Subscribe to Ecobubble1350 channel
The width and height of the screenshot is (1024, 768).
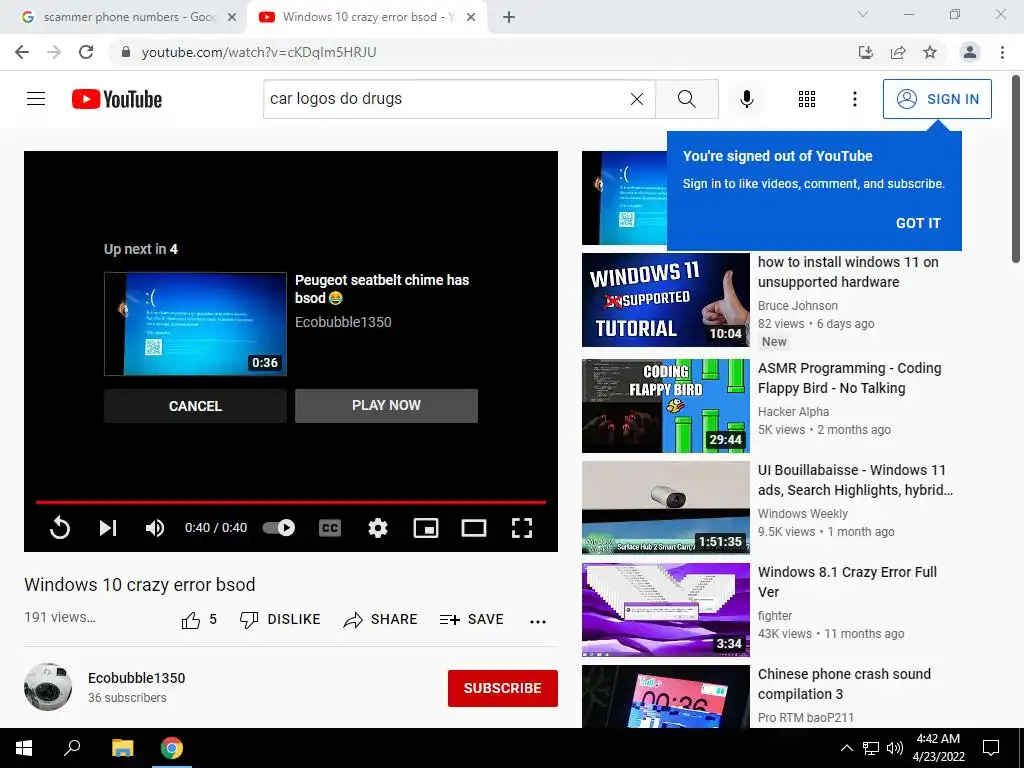tap(502, 688)
